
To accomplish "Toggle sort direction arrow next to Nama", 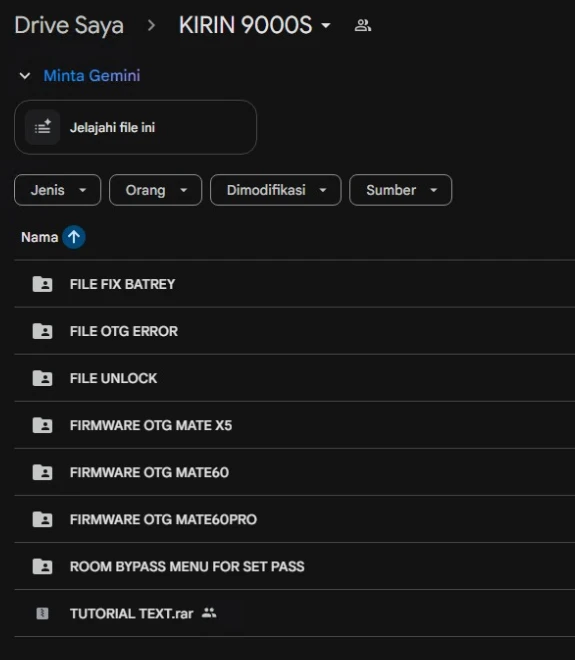I will pos(74,237).
